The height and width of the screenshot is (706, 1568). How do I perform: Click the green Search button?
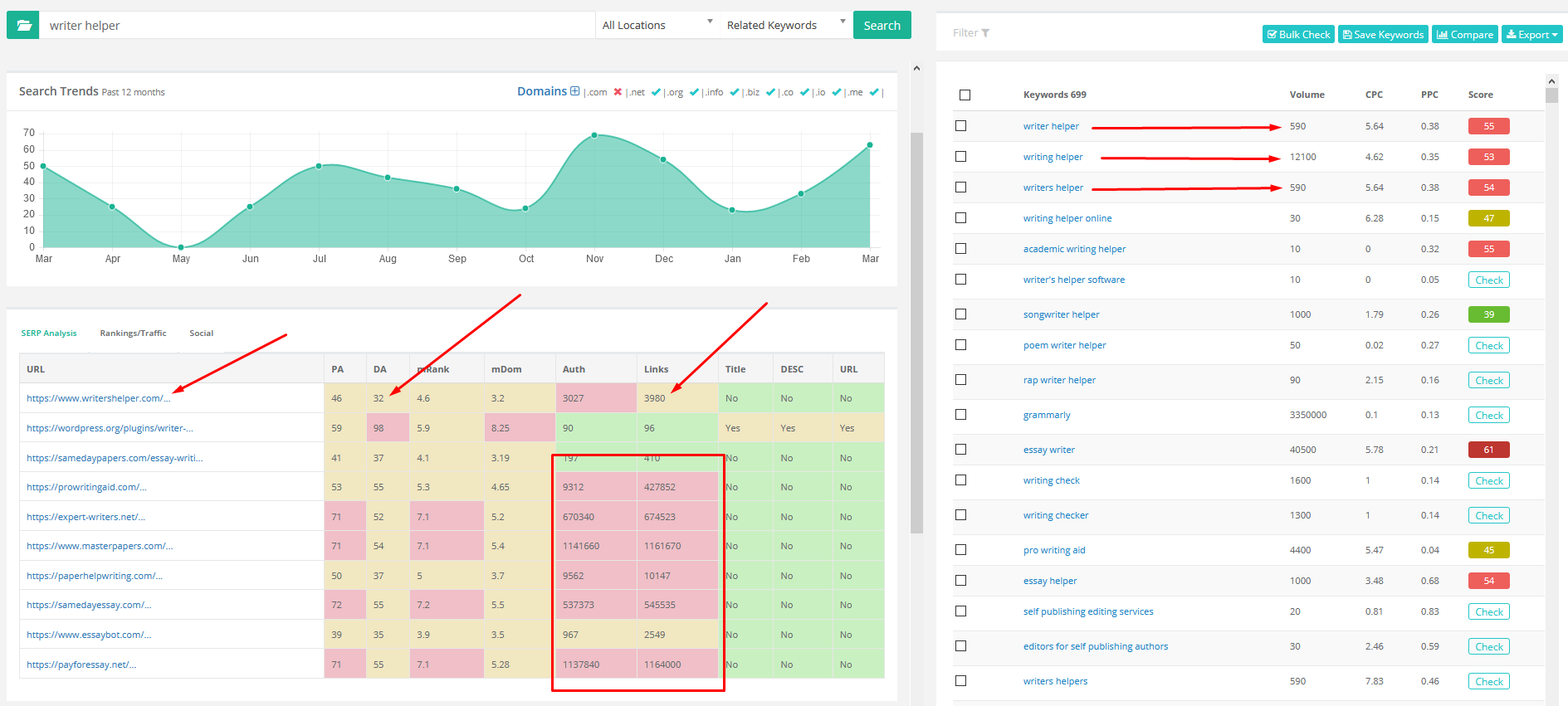tap(882, 25)
